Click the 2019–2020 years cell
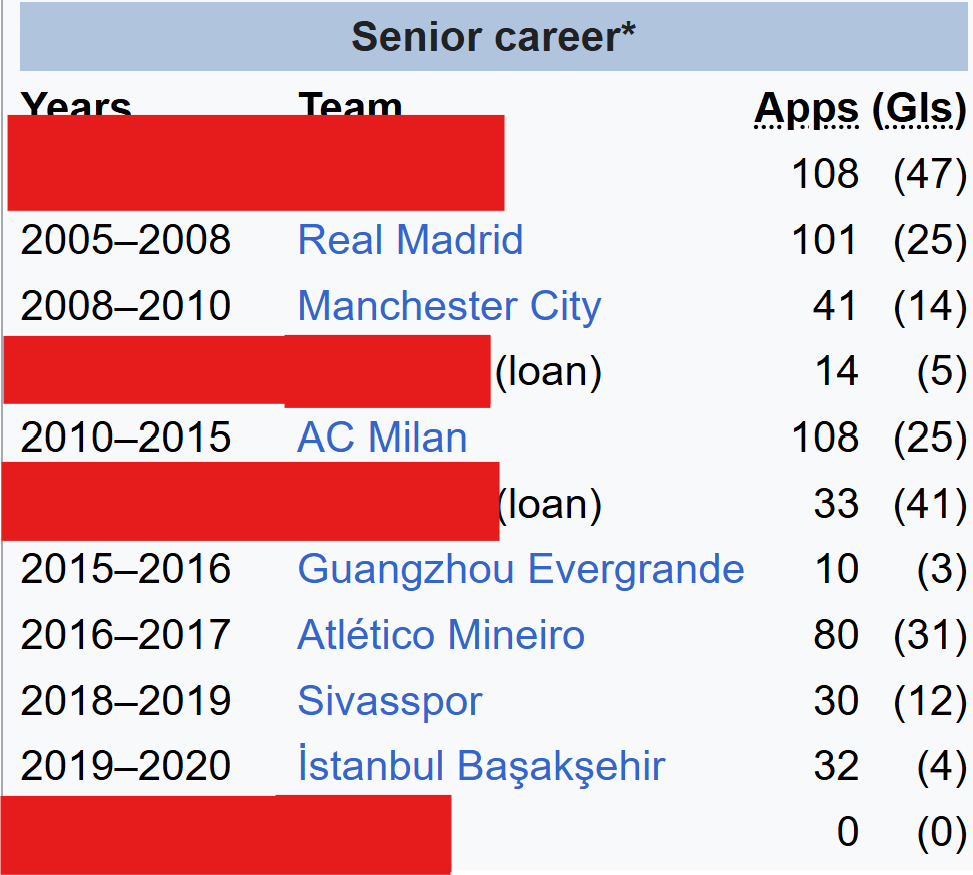Image resolution: width=973 pixels, height=875 pixels. pyautogui.click(x=126, y=767)
